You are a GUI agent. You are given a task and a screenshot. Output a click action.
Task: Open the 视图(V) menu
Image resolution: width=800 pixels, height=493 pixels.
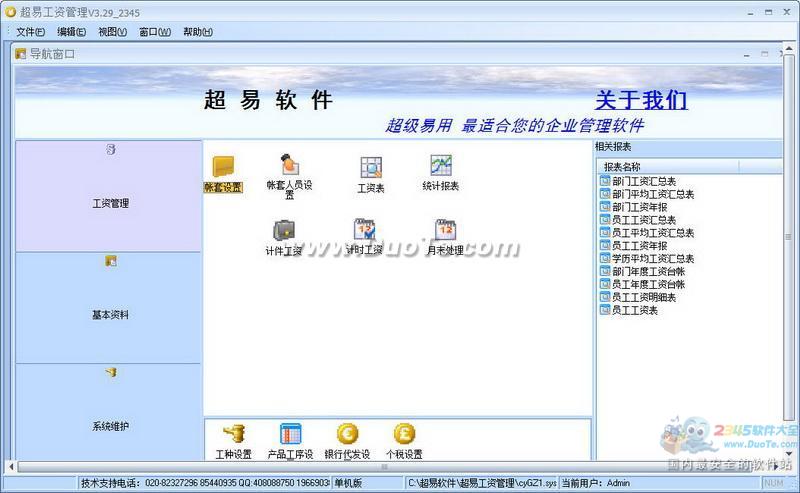click(112, 32)
